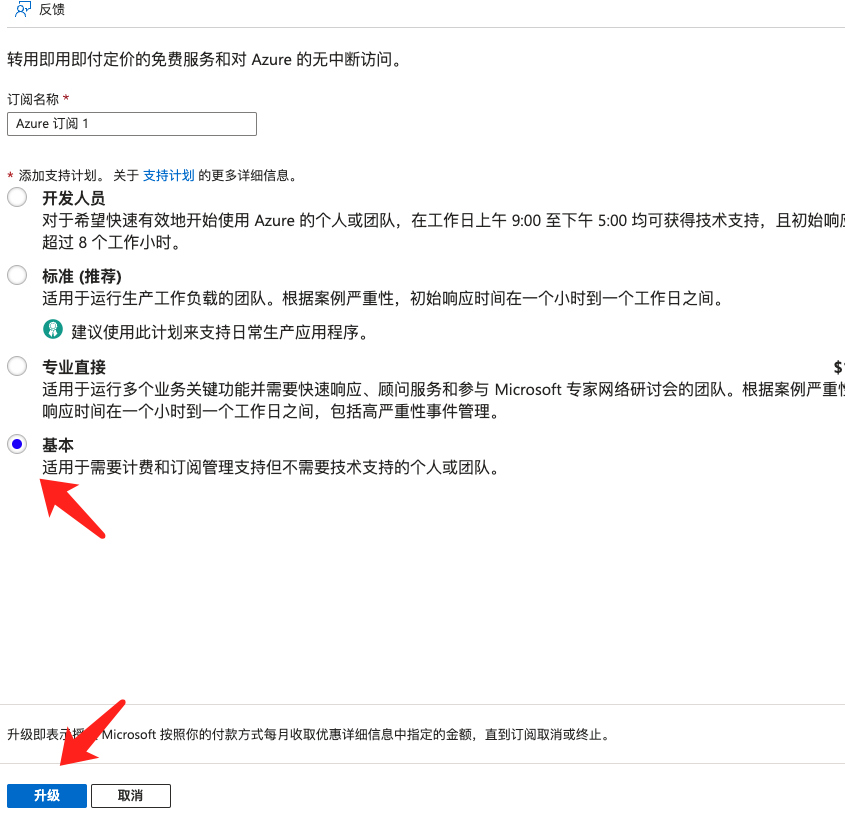Choose the 专业直接 radio button

(x=17, y=366)
